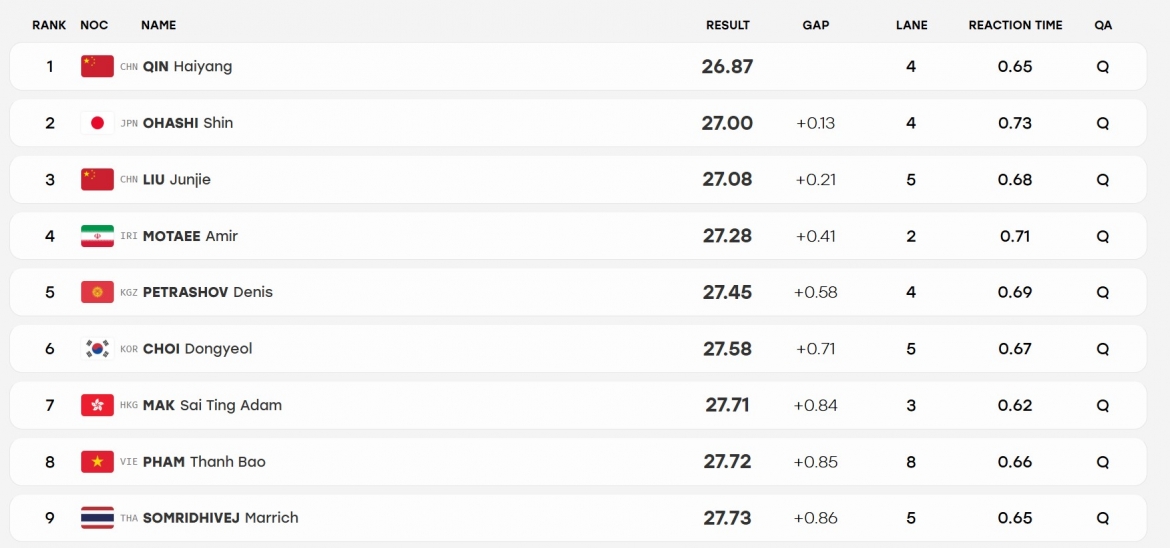Click the China flag beside QIN Haiyang
The height and width of the screenshot is (548, 1170).
(97, 66)
